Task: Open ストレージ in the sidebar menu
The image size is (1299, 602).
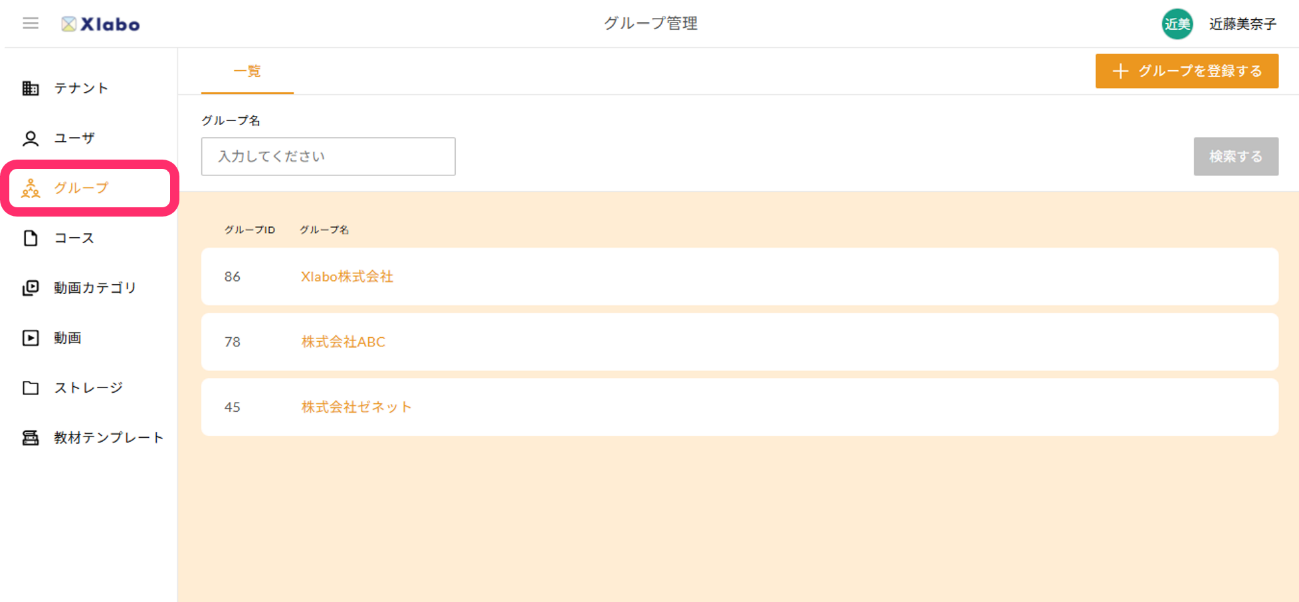Action: point(88,388)
